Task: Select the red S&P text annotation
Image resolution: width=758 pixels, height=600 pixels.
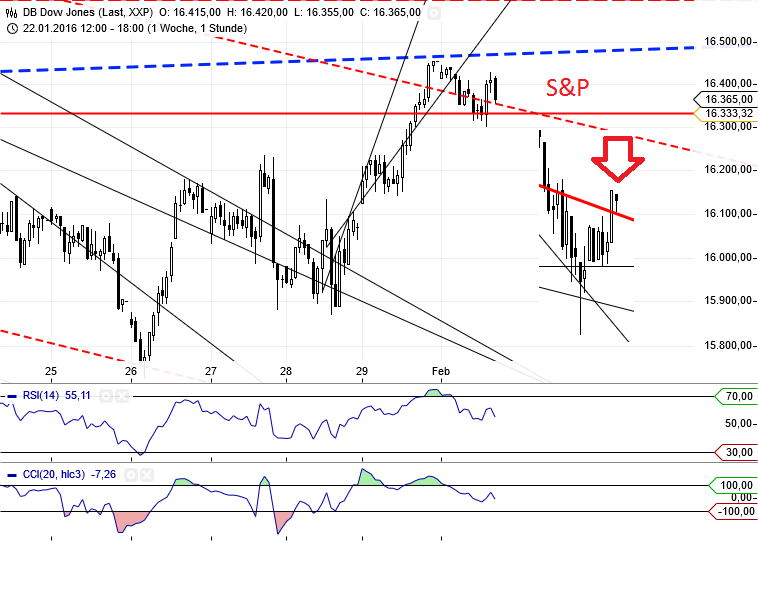Action: 568,88
